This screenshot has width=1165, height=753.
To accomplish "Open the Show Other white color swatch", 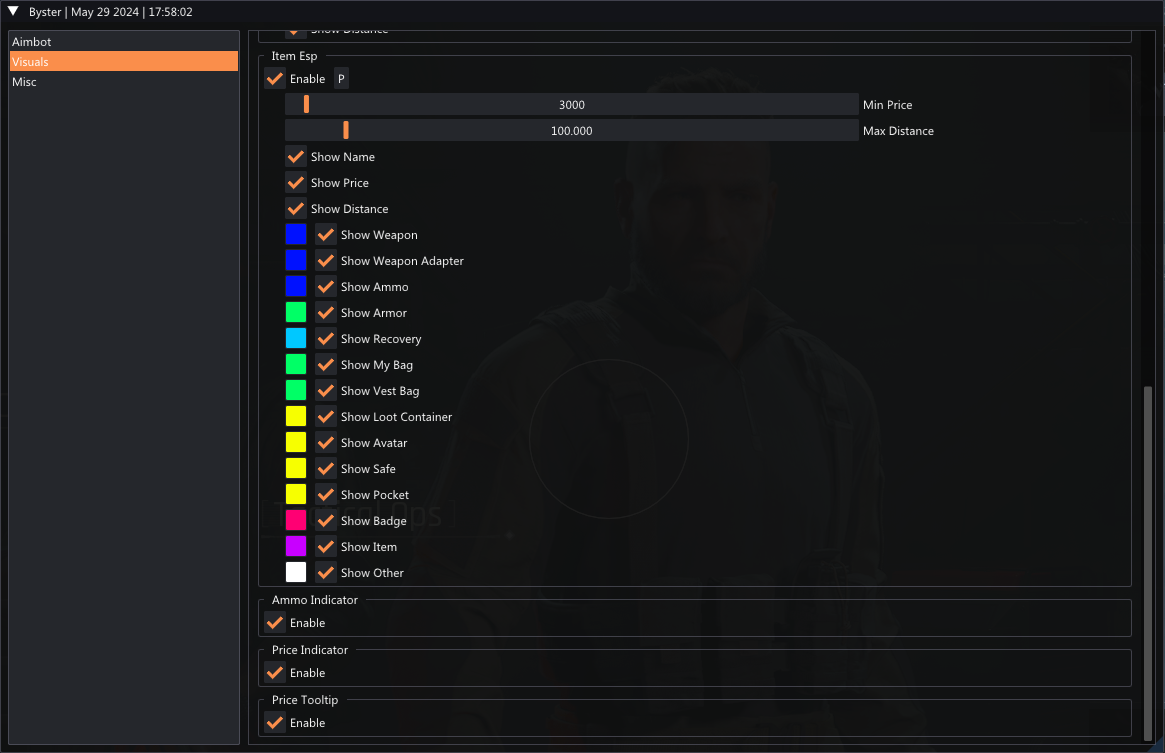I will pos(296,573).
